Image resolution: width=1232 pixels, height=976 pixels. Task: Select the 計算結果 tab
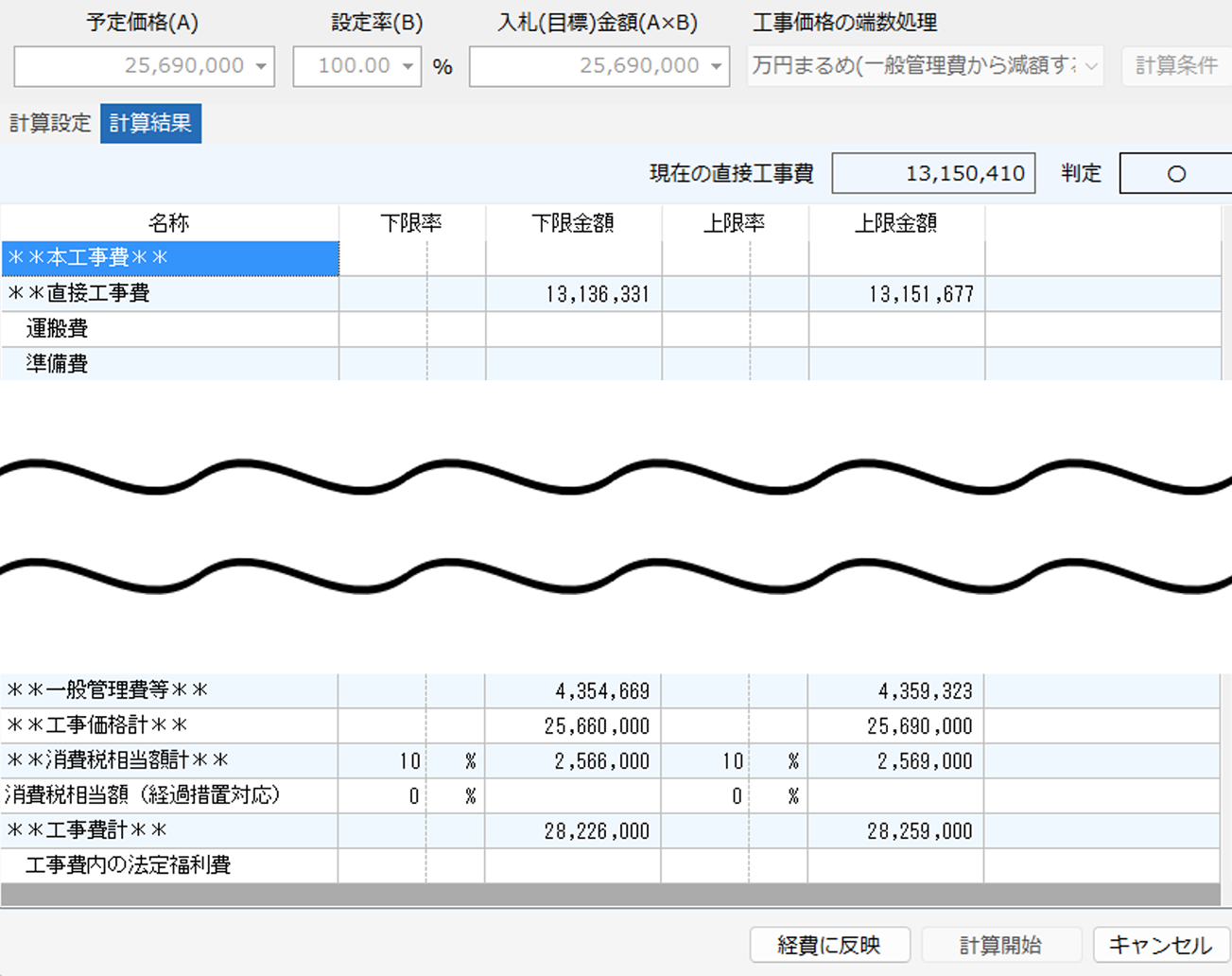[x=150, y=124]
